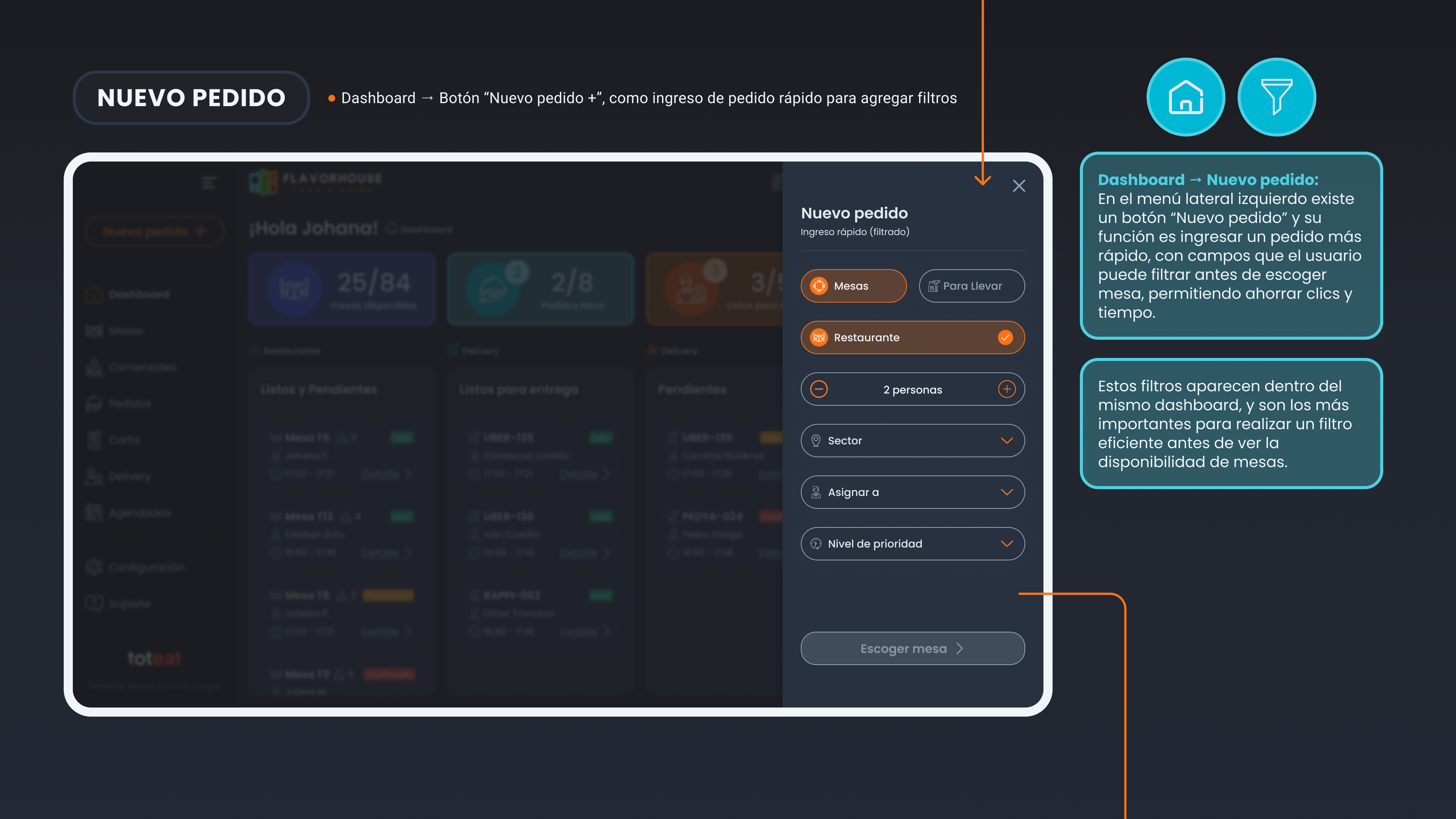Image resolution: width=1456 pixels, height=819 pixels.
Task: Click the home icon circle
Action: tap(1185, 97)
